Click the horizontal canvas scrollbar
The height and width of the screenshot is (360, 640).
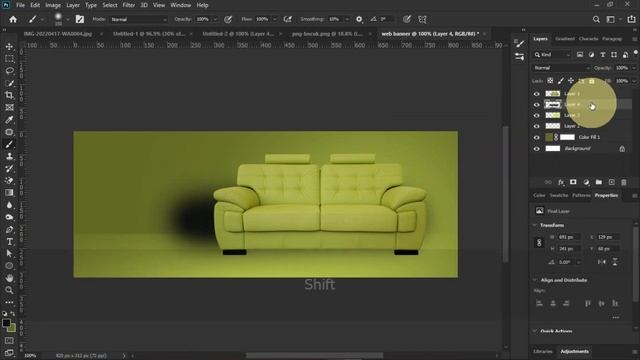(x=314, y=356)
